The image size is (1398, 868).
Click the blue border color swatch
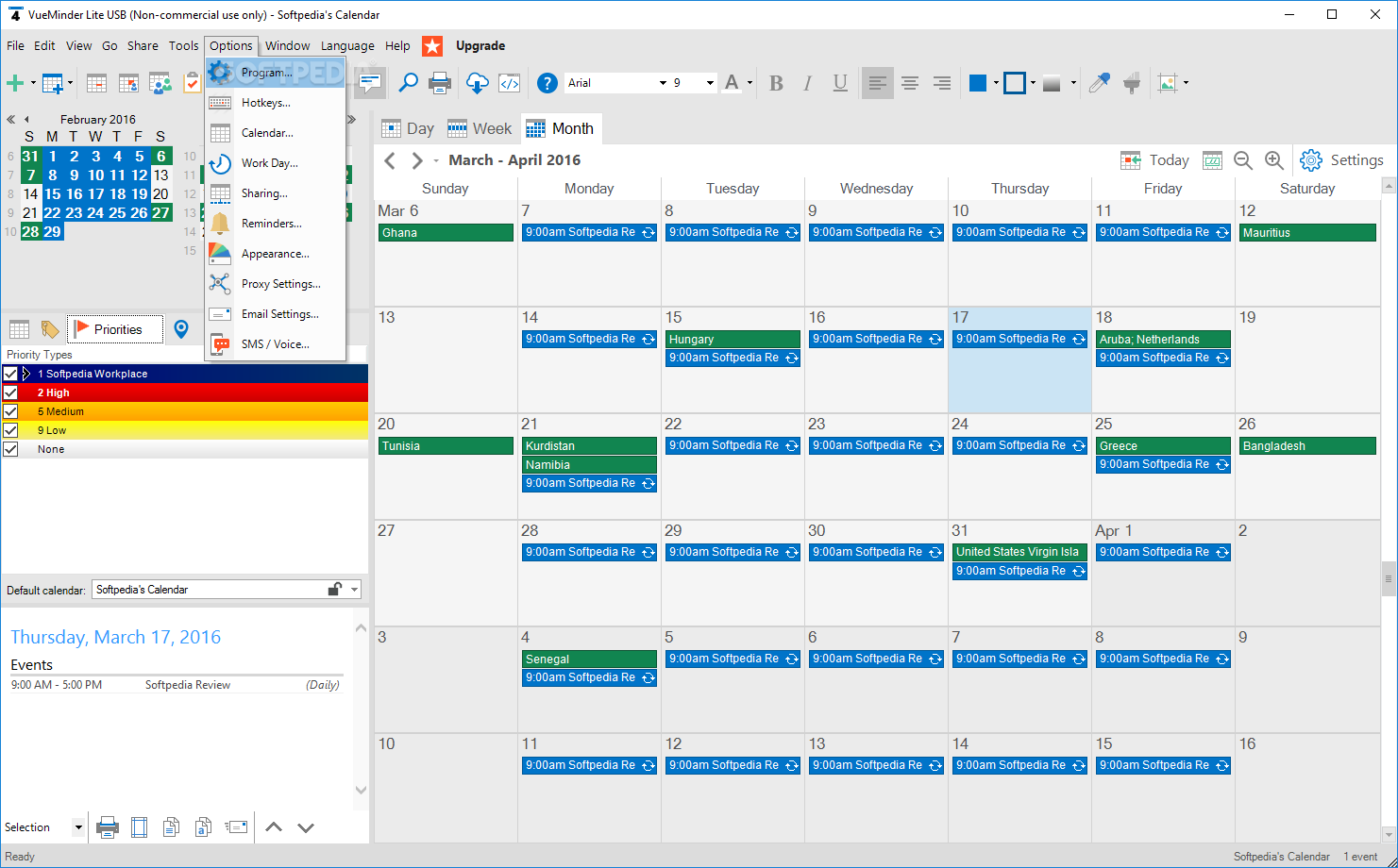(x=1015, y=83)
